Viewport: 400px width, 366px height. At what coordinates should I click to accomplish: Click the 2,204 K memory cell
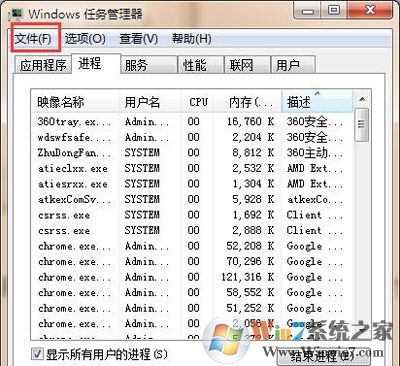[x=253, y=137]
